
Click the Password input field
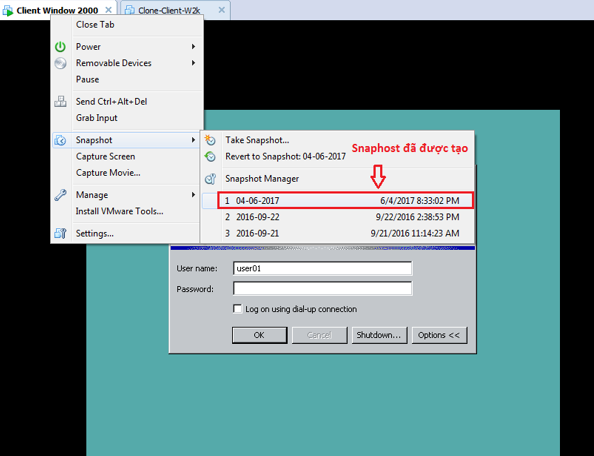coord(322,289)
